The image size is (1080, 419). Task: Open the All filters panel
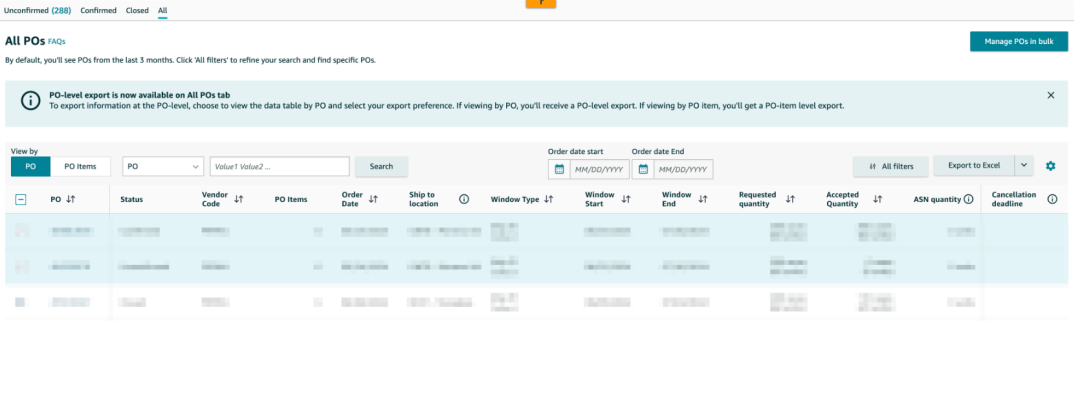(x=890, y=167)
